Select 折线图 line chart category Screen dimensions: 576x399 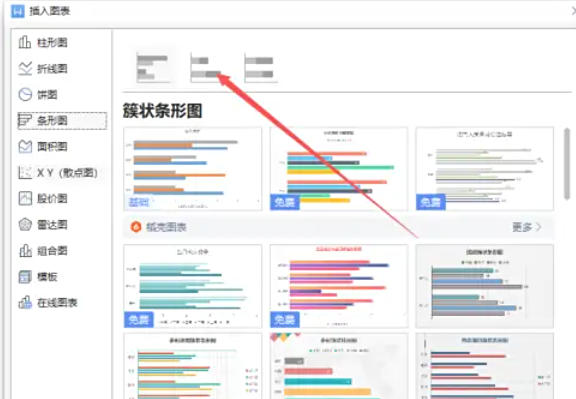click(43, 69)
